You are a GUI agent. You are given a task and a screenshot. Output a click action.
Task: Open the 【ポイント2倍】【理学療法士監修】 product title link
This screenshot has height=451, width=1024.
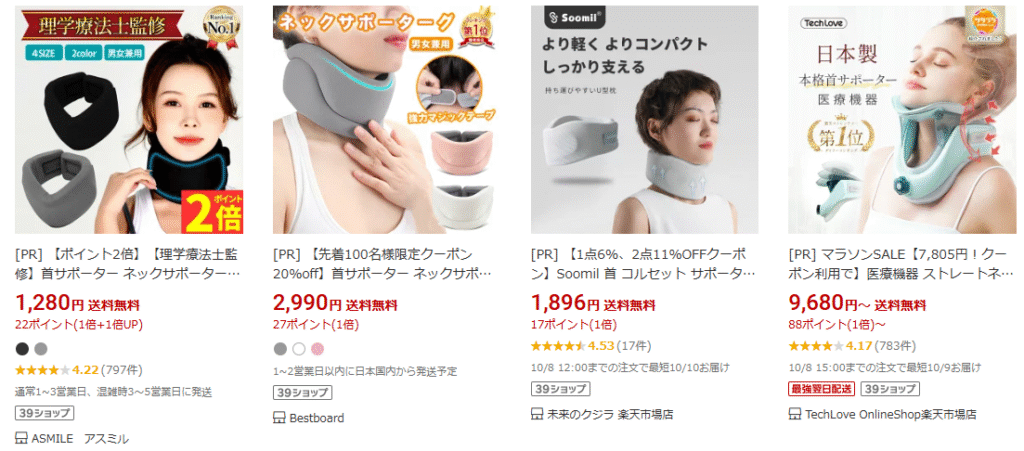127,263
